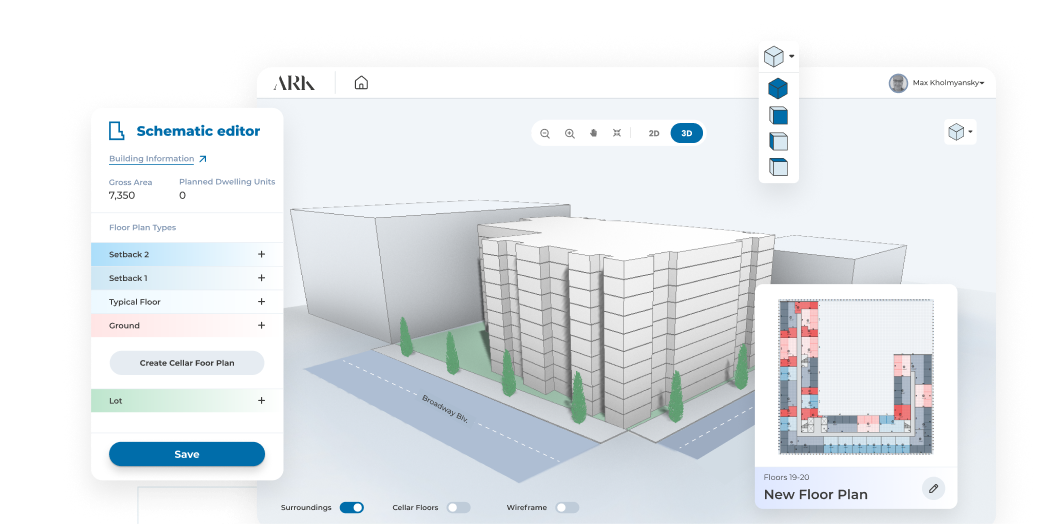The image size is (1054, 524).
Task: Open the cube view dropdown in viewport corner
Action: pyautogui.click(x=960, y=132)
